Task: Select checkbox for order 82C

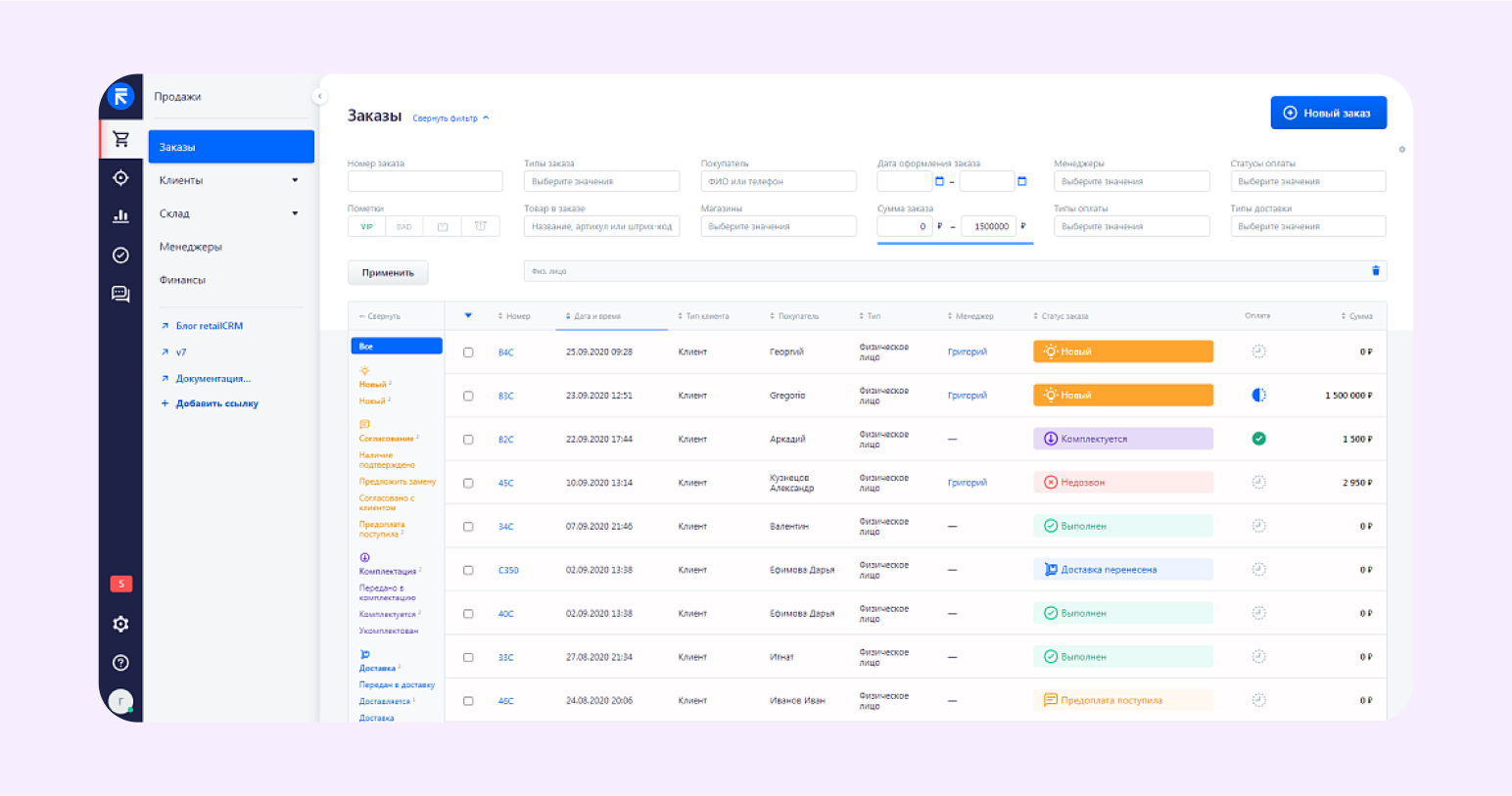Action: click(x=468, y=440)
